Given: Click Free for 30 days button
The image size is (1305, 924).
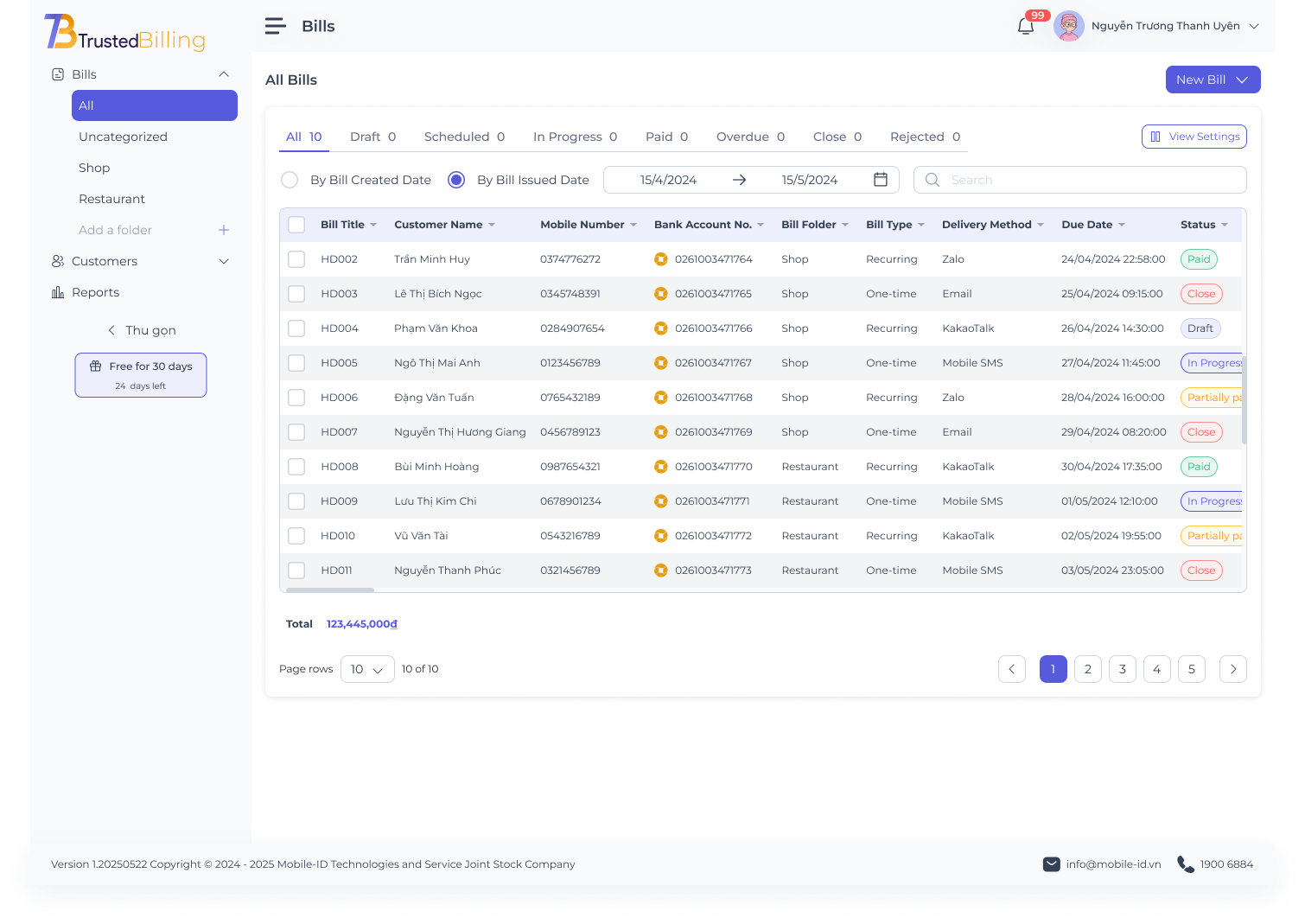Looking at the screenshot, I should 141,375.
